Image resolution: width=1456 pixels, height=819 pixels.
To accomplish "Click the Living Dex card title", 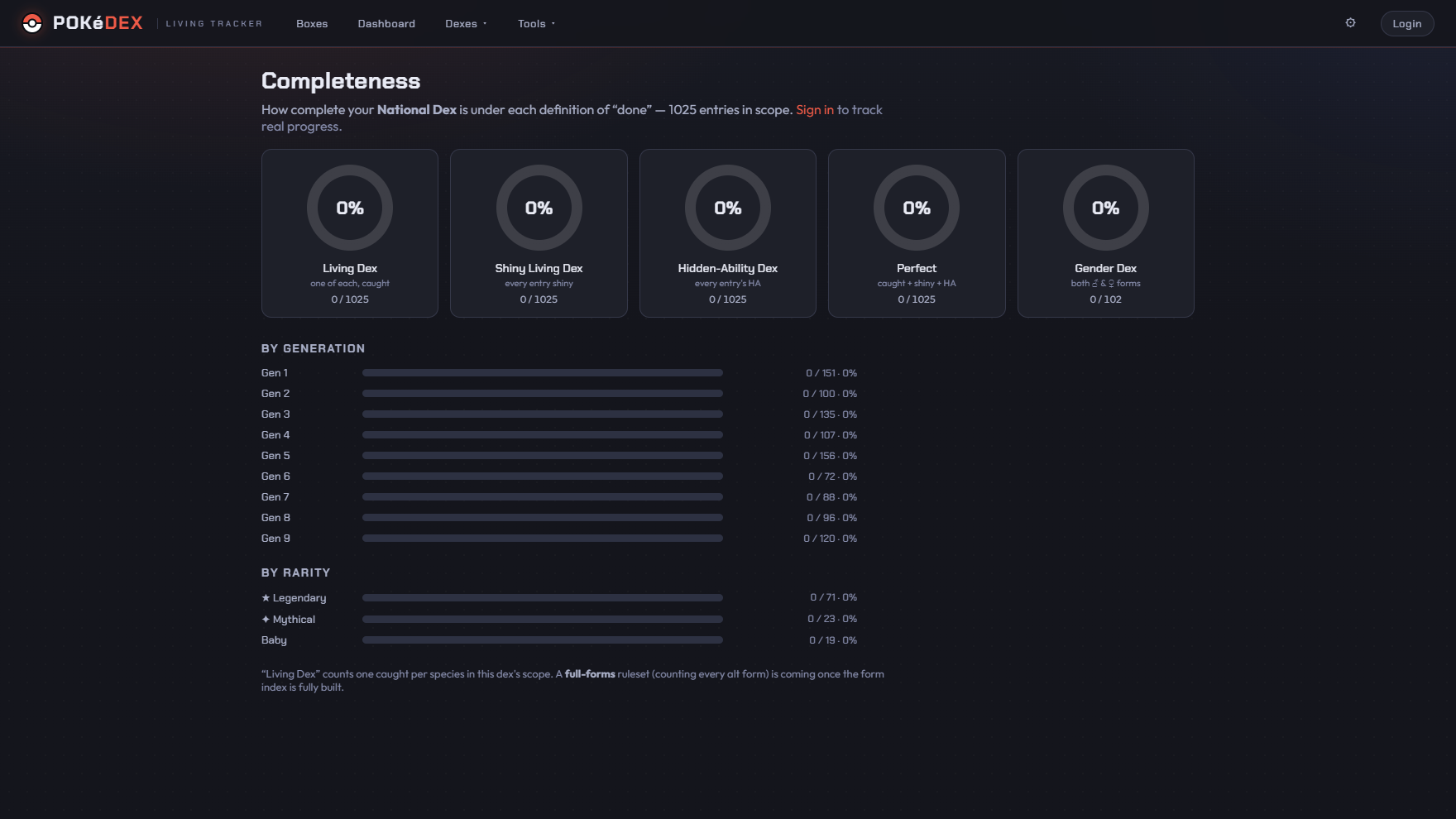I will [350, 268].
